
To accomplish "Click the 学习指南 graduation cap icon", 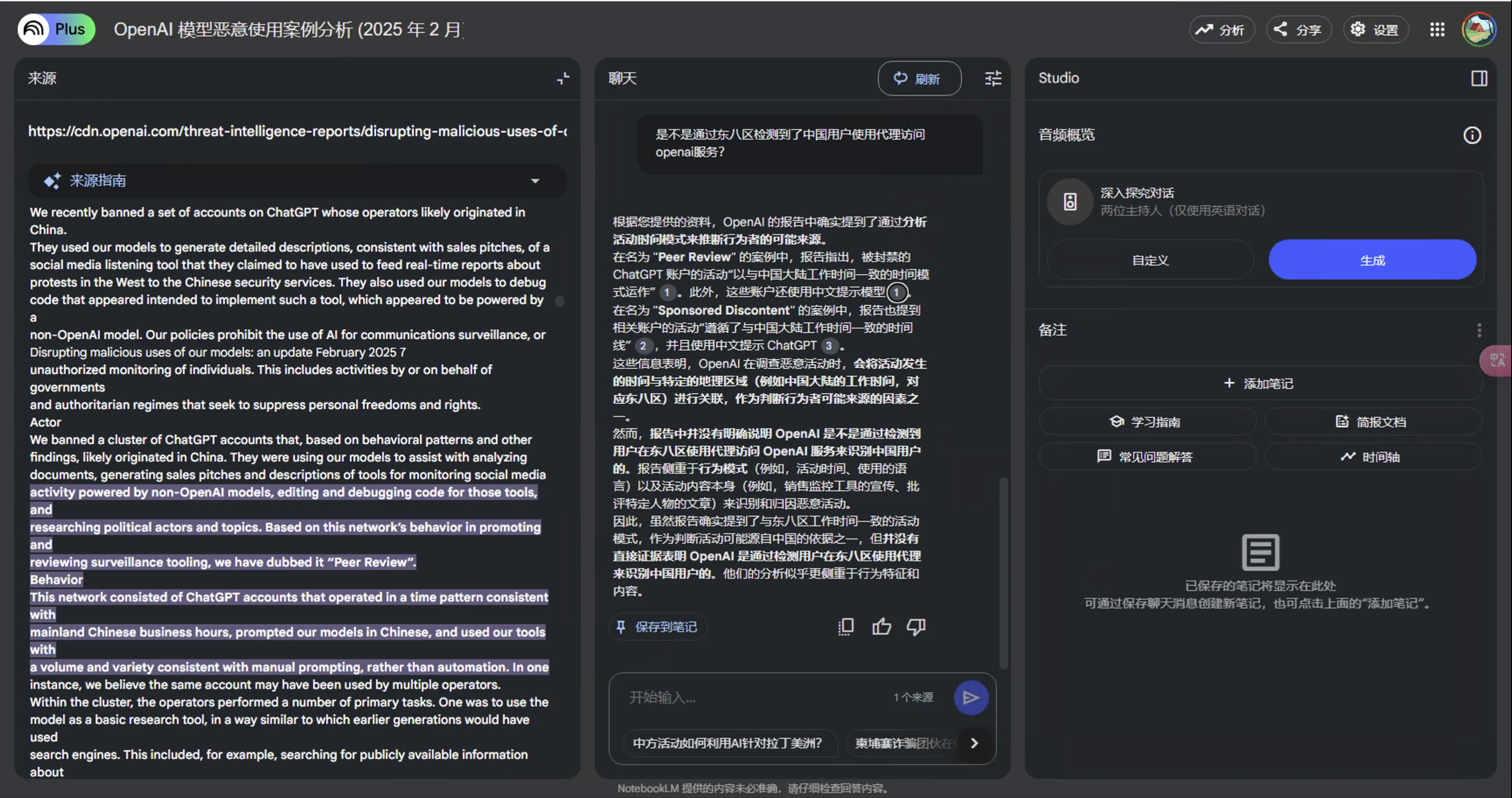I will coord(1116,421).
